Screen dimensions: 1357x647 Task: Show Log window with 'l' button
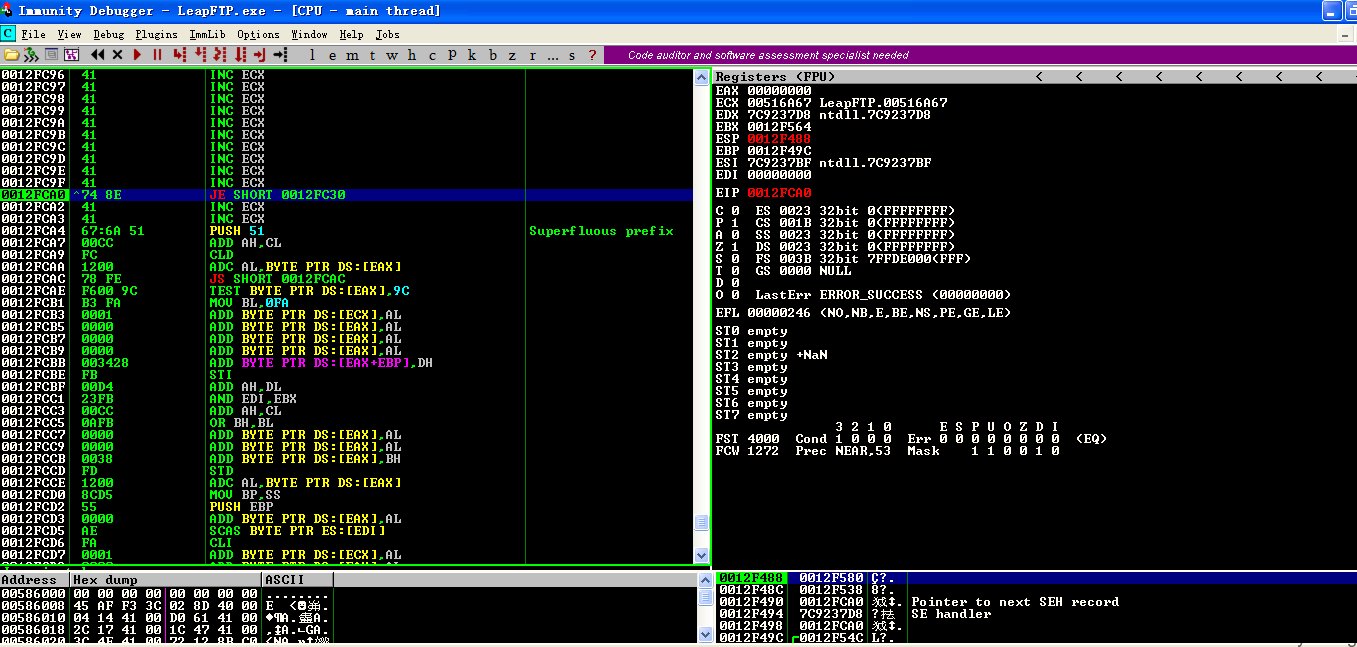point(312,54)
